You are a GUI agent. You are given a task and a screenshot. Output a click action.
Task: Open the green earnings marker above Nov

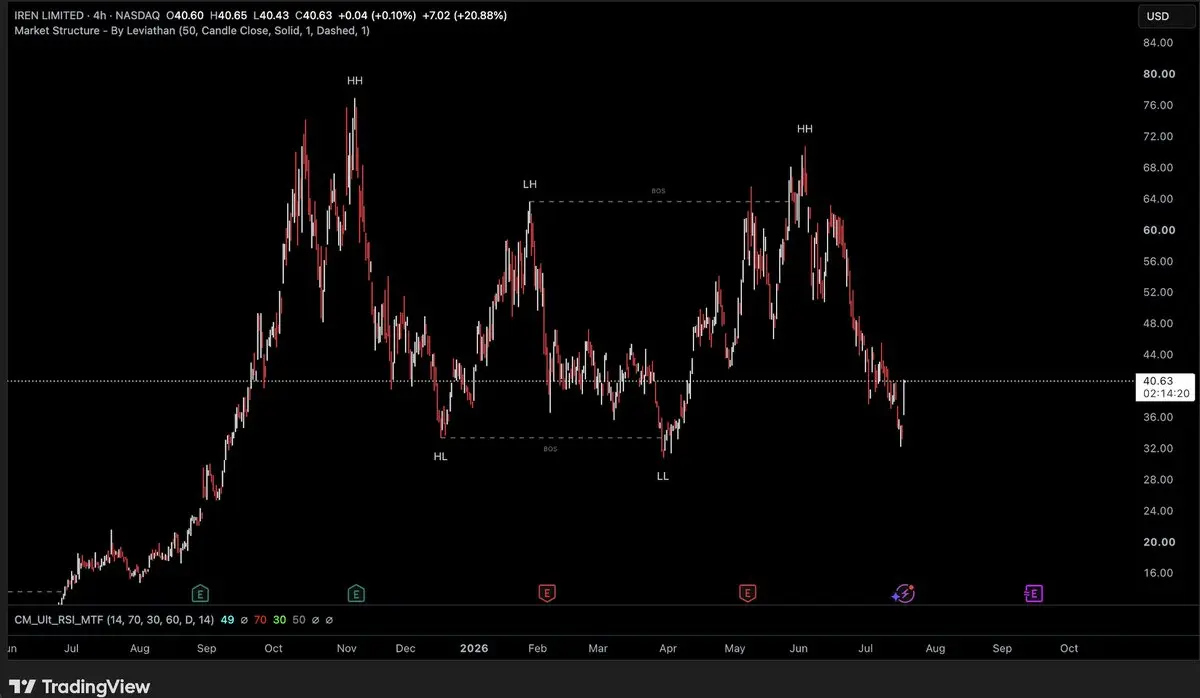356,593
